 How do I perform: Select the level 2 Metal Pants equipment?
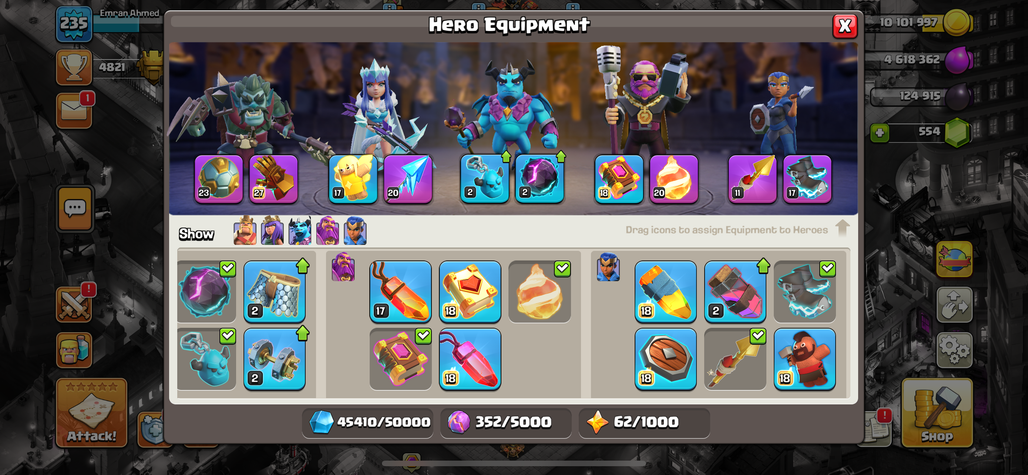[x=275, y=292]
